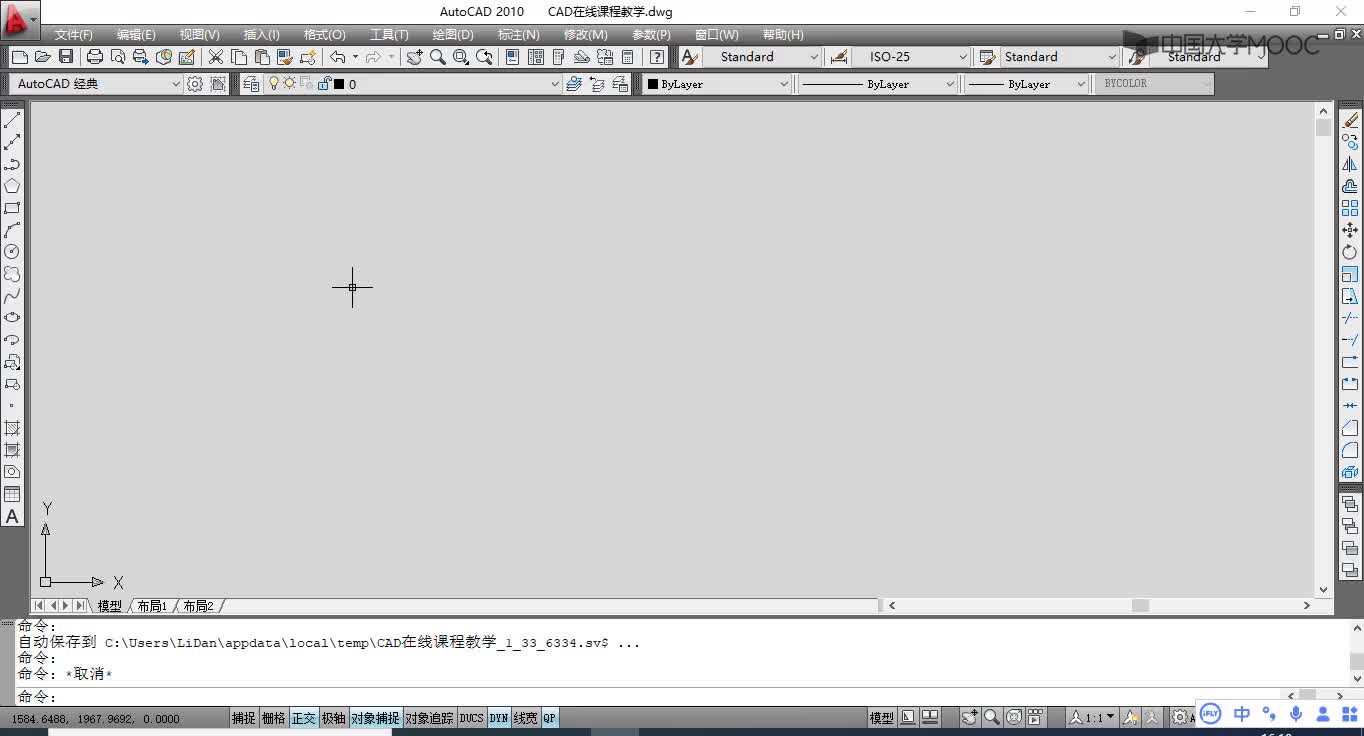The height and width of the screenshot is (736, 1364).
Task: Click the QuickCalc calculator icon
Action: 628,57
